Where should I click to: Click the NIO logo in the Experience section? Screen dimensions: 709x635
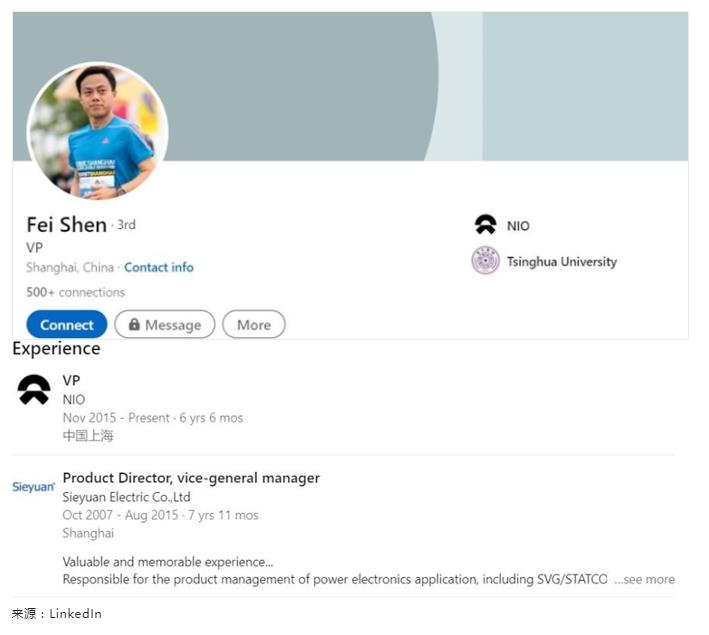pyautogui.click(x=34, y=390)
